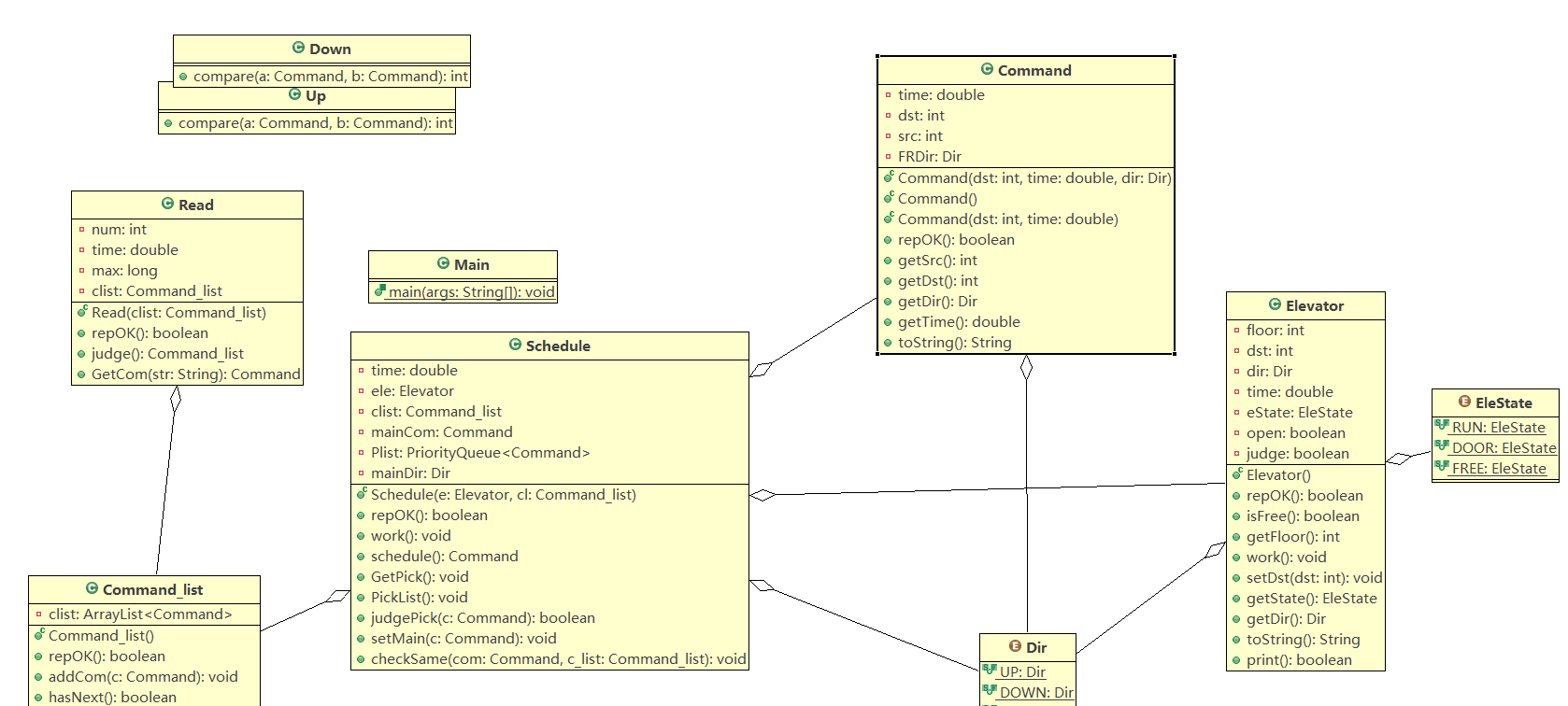Click the 'setMain(c: Command): void' method
1568x706 pixels.
click(x=463, y=638)
